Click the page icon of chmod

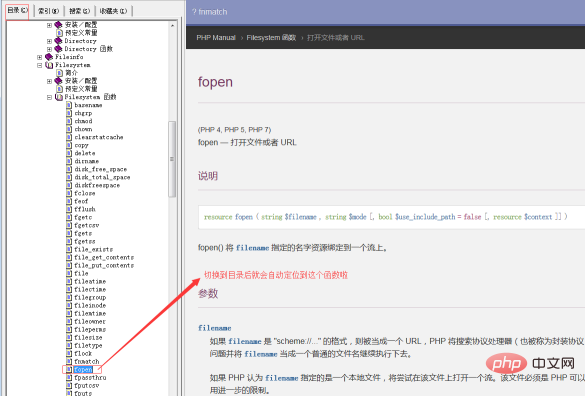[x=69, y=121]
